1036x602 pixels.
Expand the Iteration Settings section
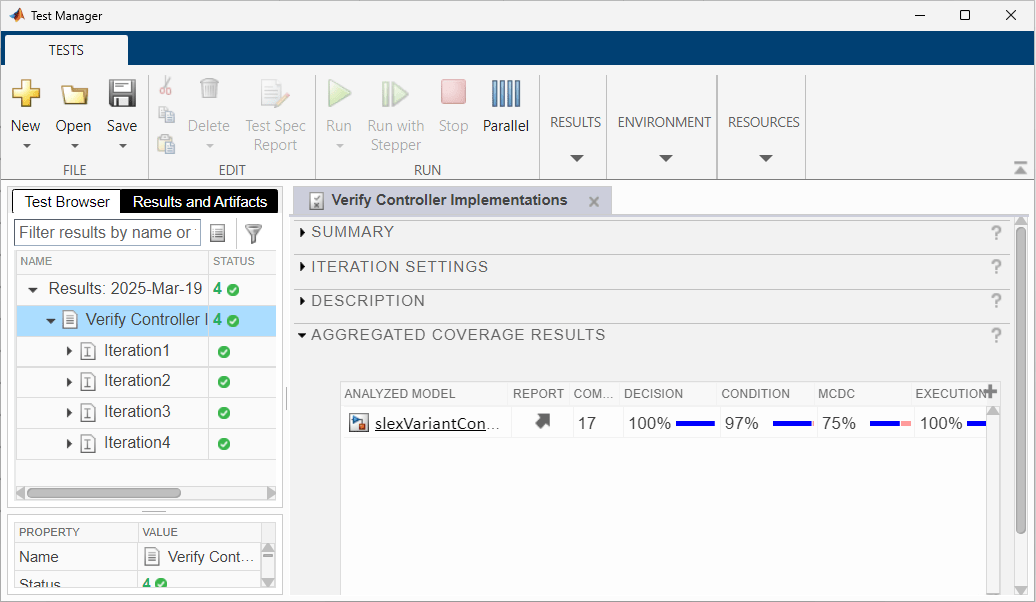click(303, 267)
